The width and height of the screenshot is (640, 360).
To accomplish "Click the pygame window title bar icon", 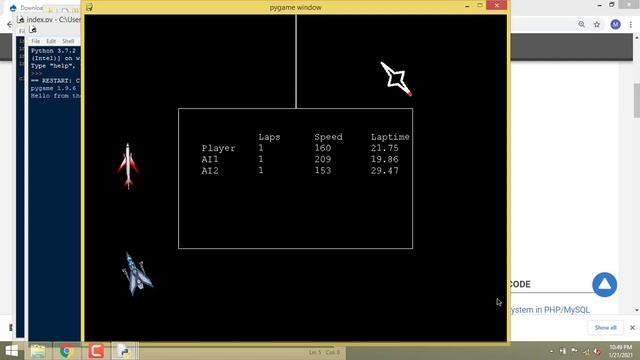I will tap(89, 7).
